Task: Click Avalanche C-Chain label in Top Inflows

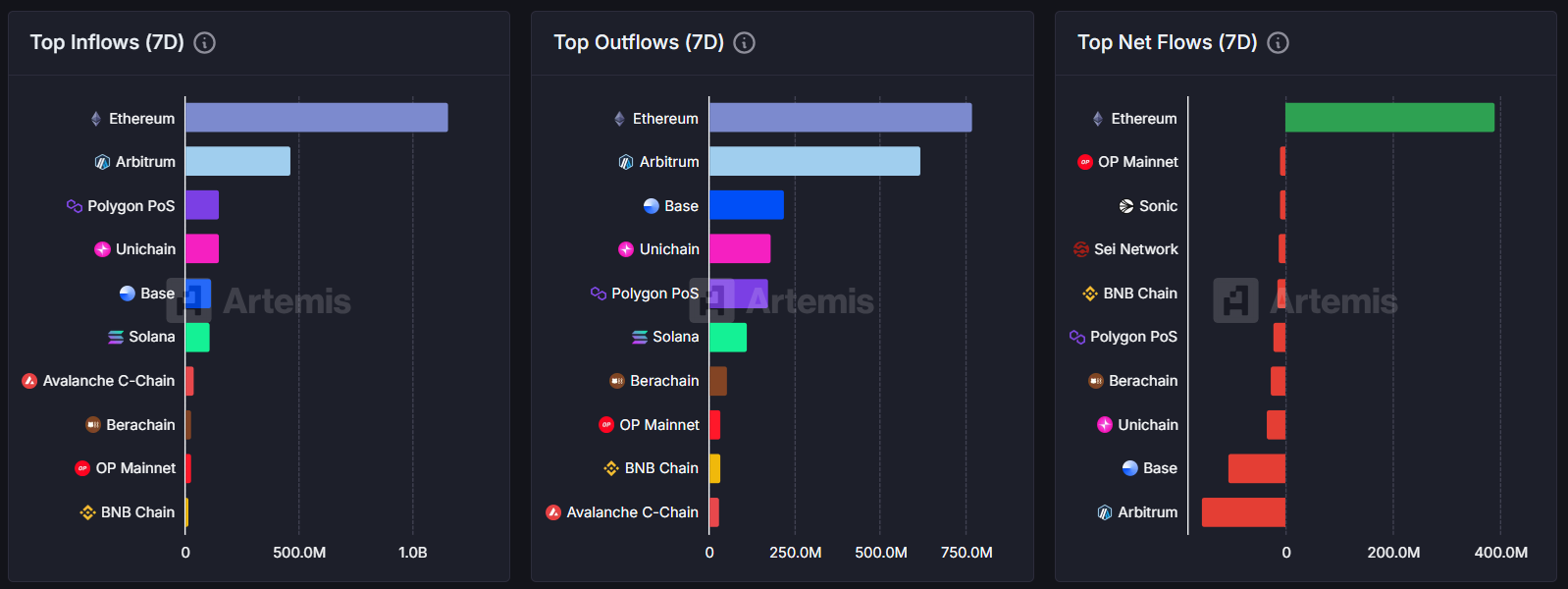Action: pos(109,381)
